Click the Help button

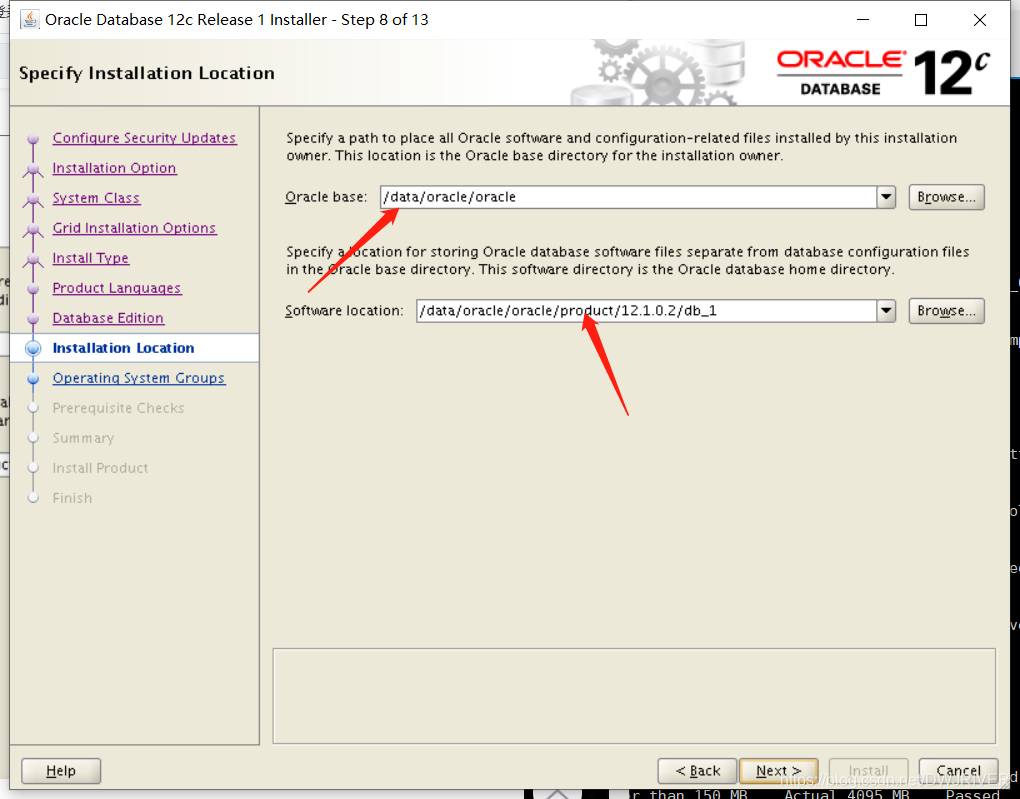pos(61,771)
